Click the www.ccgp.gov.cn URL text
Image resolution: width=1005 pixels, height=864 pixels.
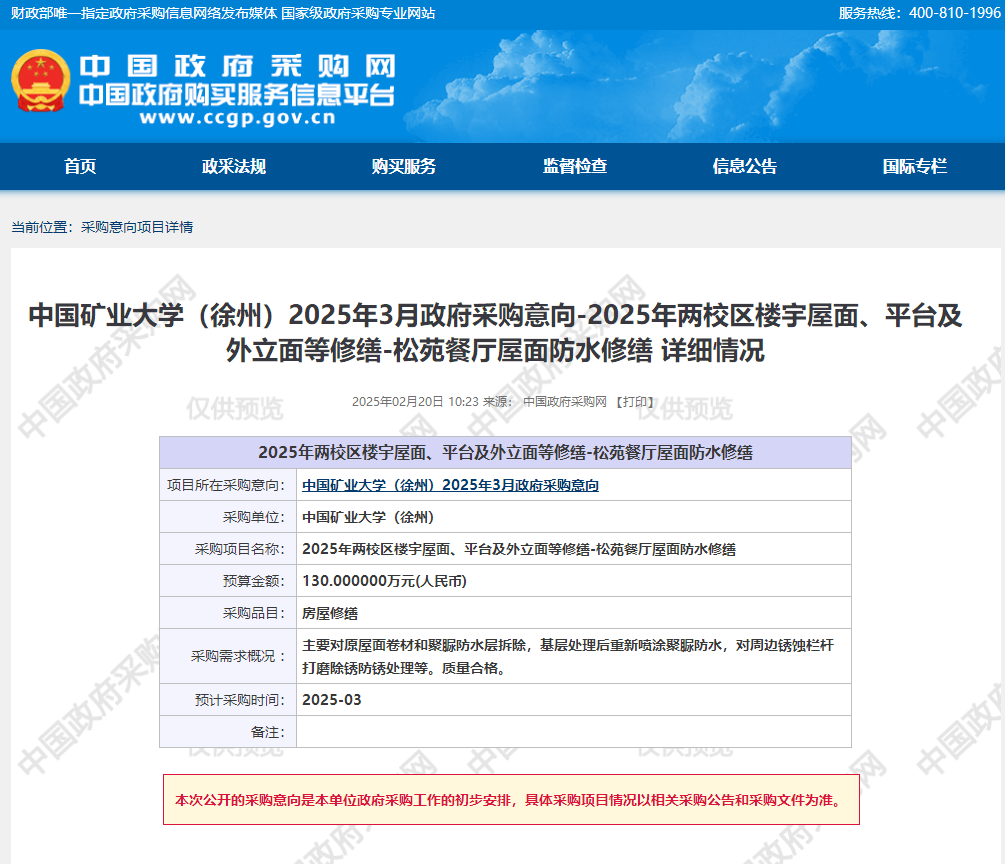pyautogui.click(x=238, y=117)
